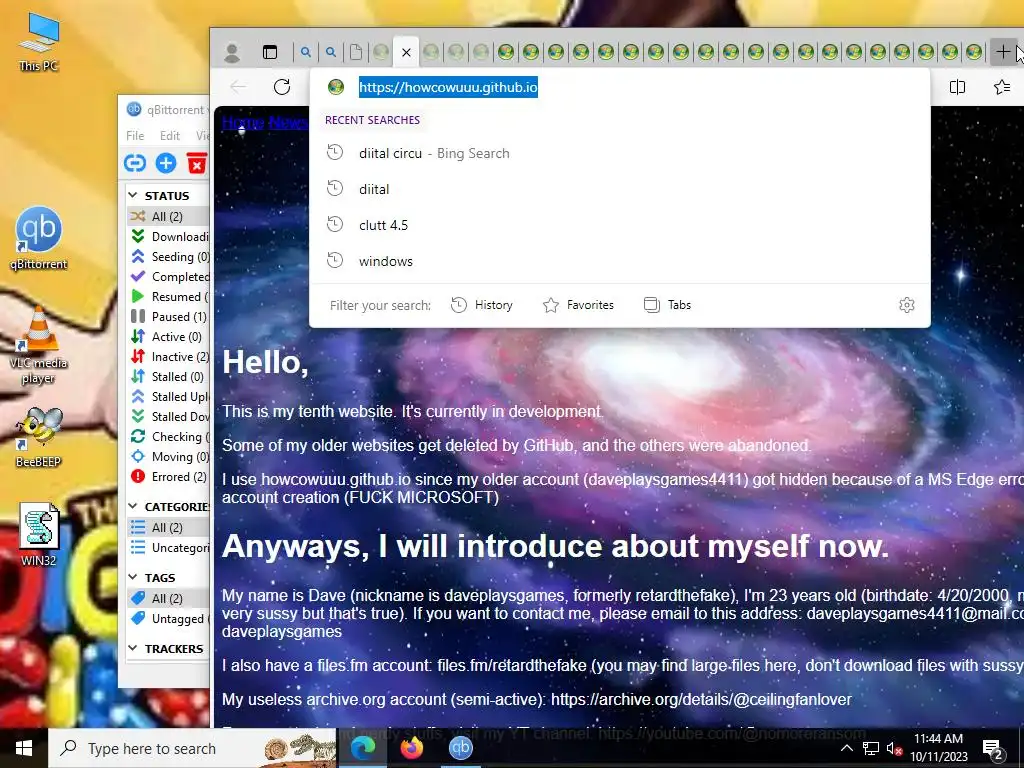Image resolution: width=1024 pixels, height=768 pixels.
Task: Select WIN32 file on desktop
Action: click(39, 534)
